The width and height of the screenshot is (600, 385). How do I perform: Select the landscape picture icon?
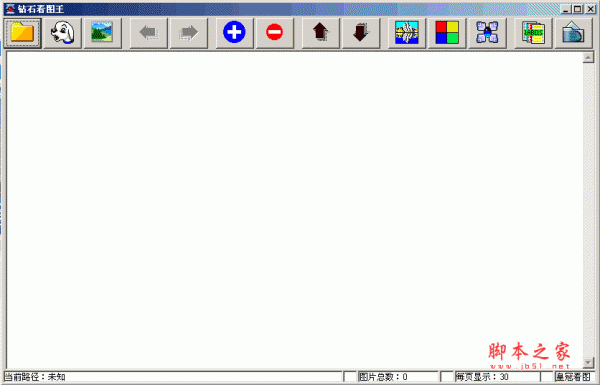click(x=103, y=33)
